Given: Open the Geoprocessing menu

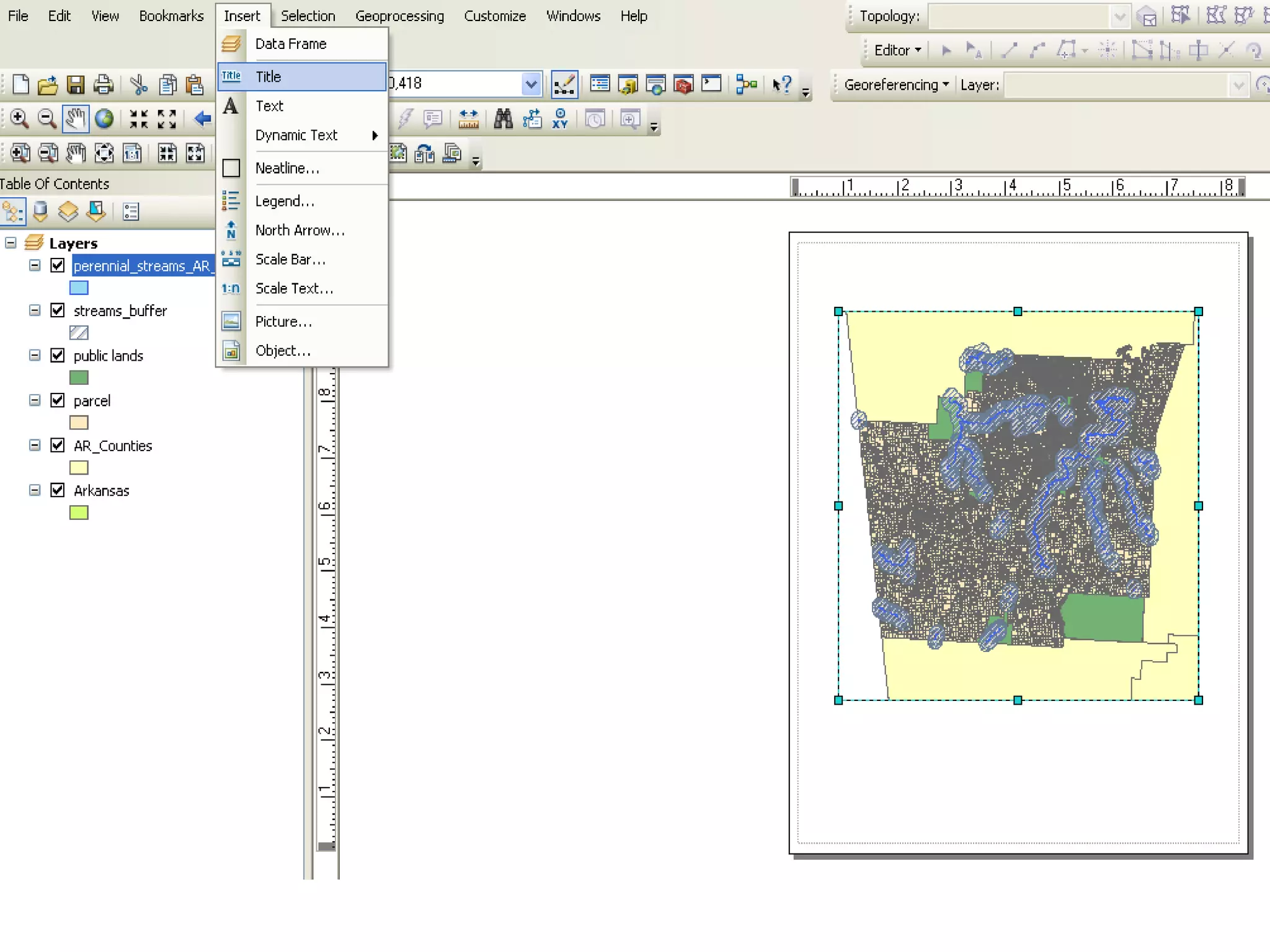Looking at the screenshot, I should tap(399, 15).
